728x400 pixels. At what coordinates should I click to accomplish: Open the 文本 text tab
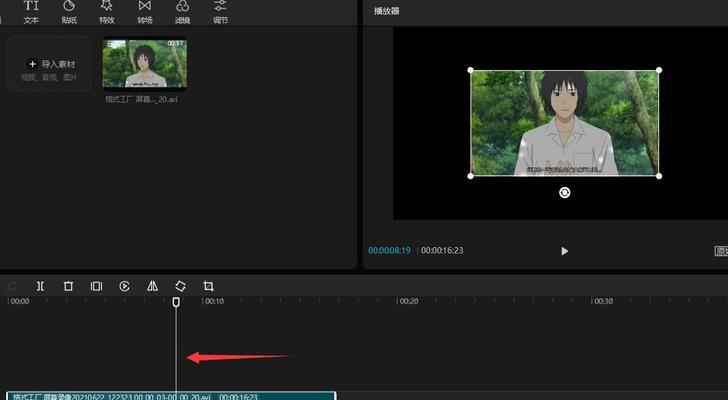(31, 12)
